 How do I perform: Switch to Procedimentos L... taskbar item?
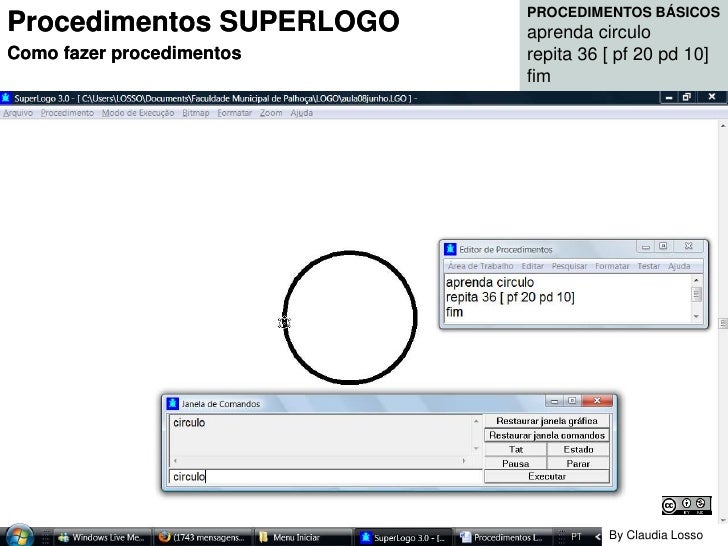[502, 537]
